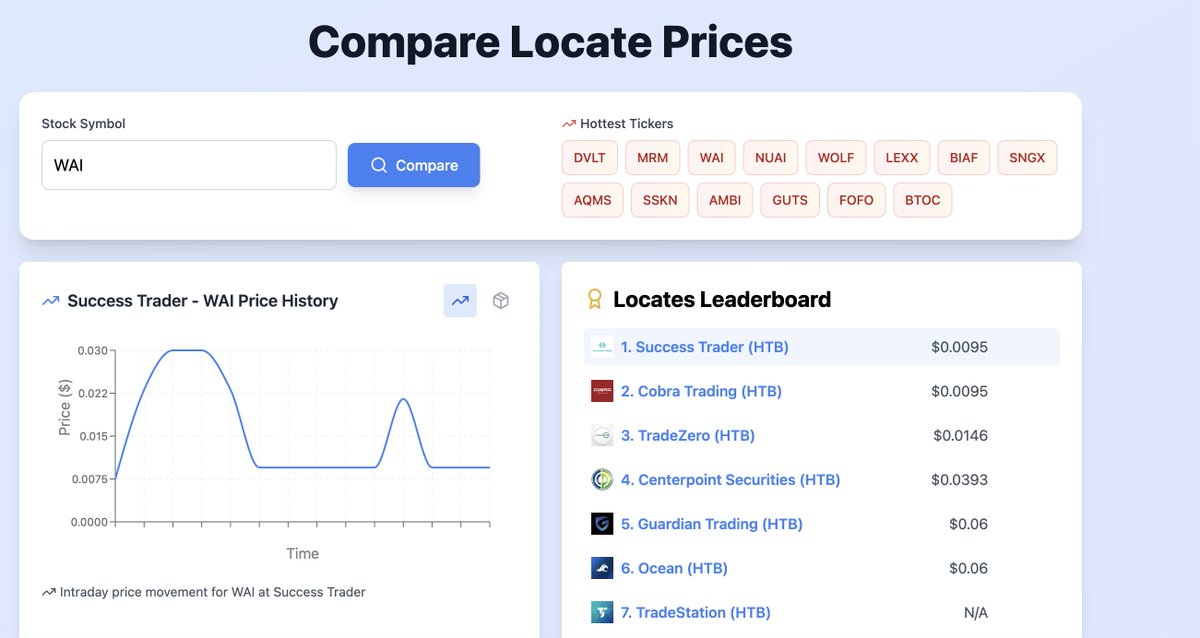Click the 0.030 price axis label
The width and height of the screenshot is (1200, 638).
[x=92, y=350]
